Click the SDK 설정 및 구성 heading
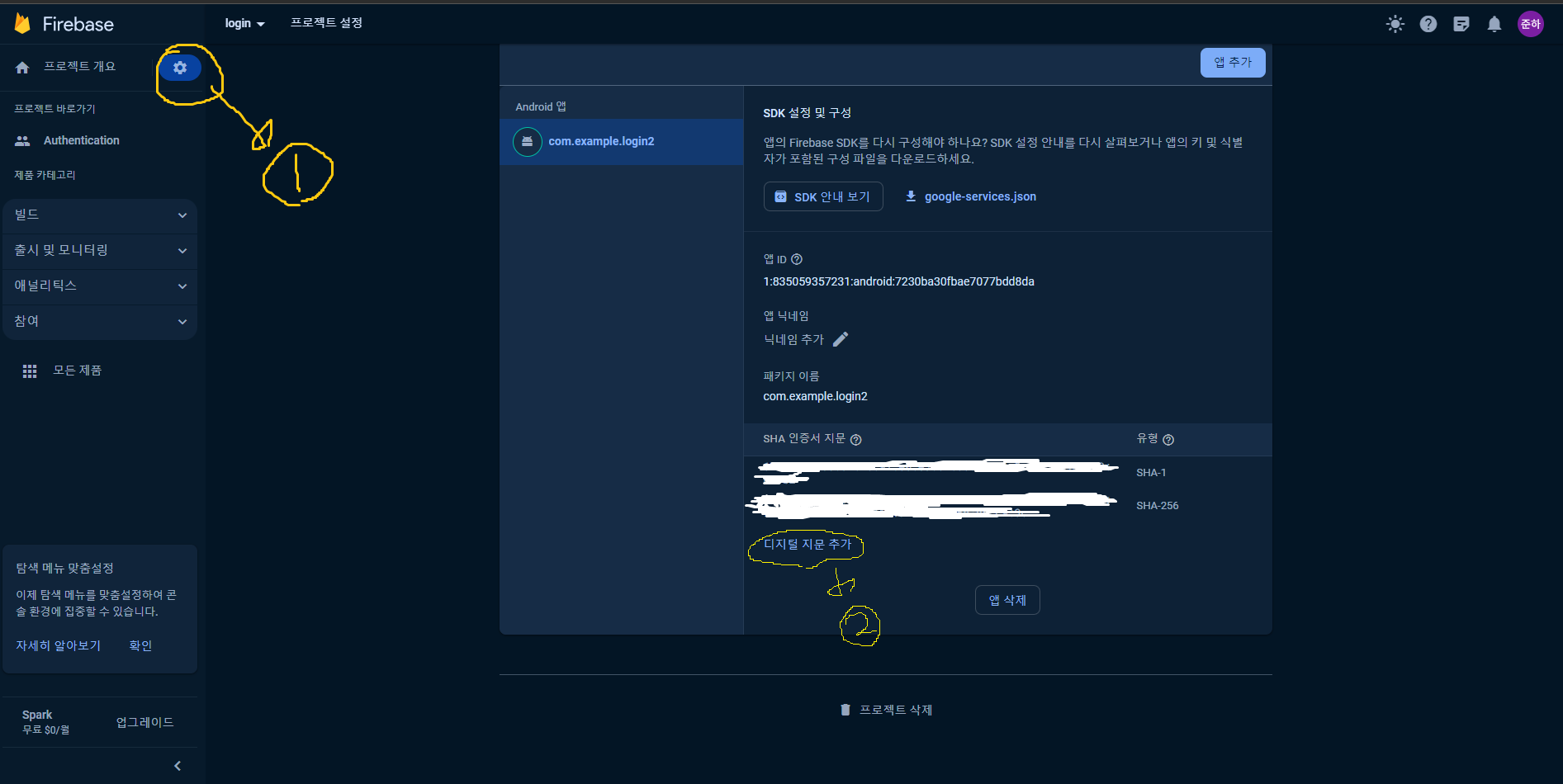1563x784 pixels. [807, 113]
